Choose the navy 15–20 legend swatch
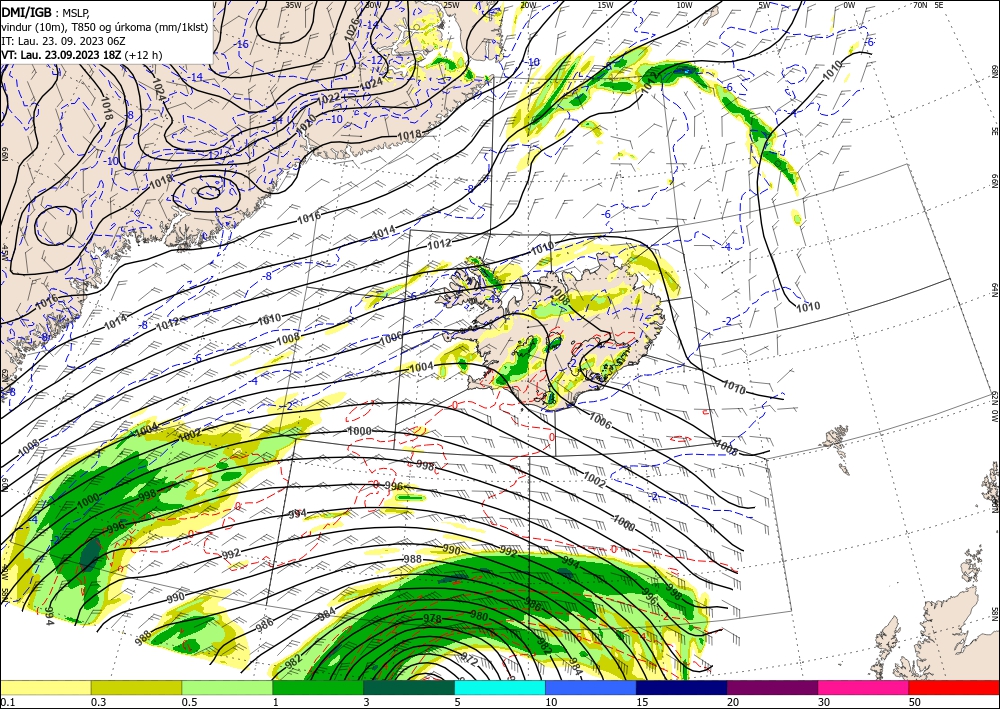Image resolution: width=1000 pixels, height=709 pixels. [682, 687]
